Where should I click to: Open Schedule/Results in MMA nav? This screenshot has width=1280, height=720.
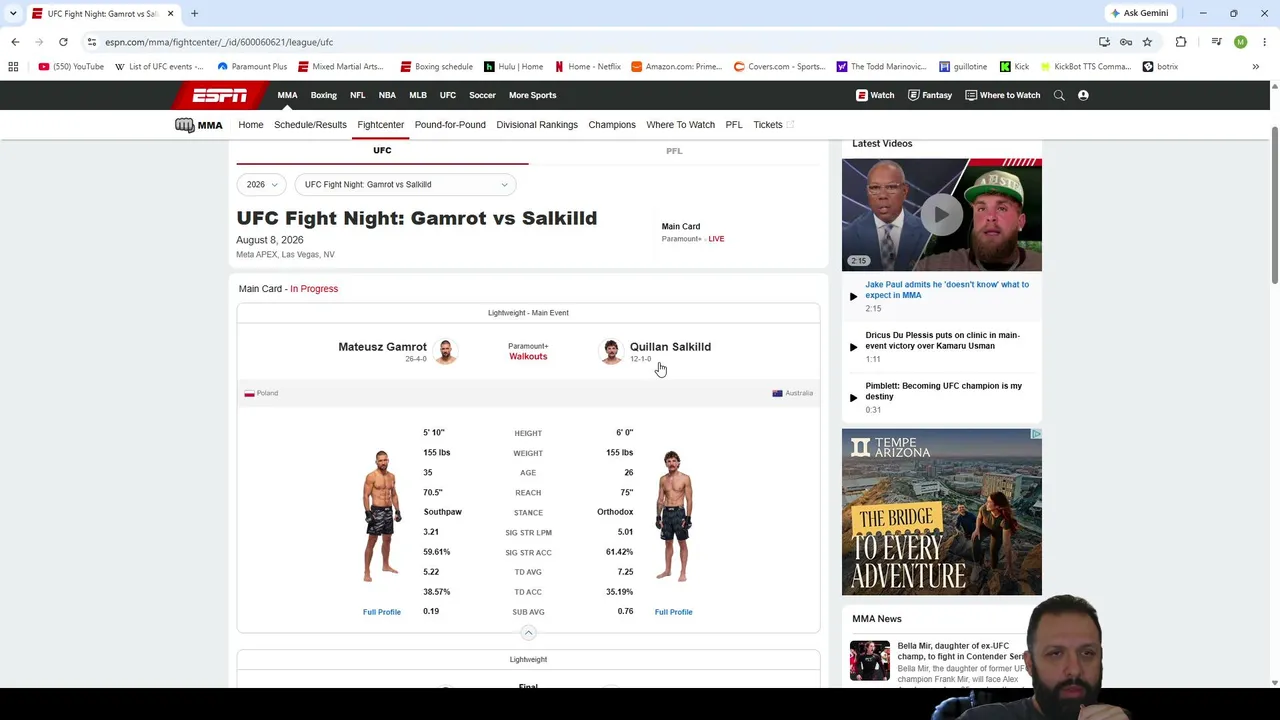[310, 125]
